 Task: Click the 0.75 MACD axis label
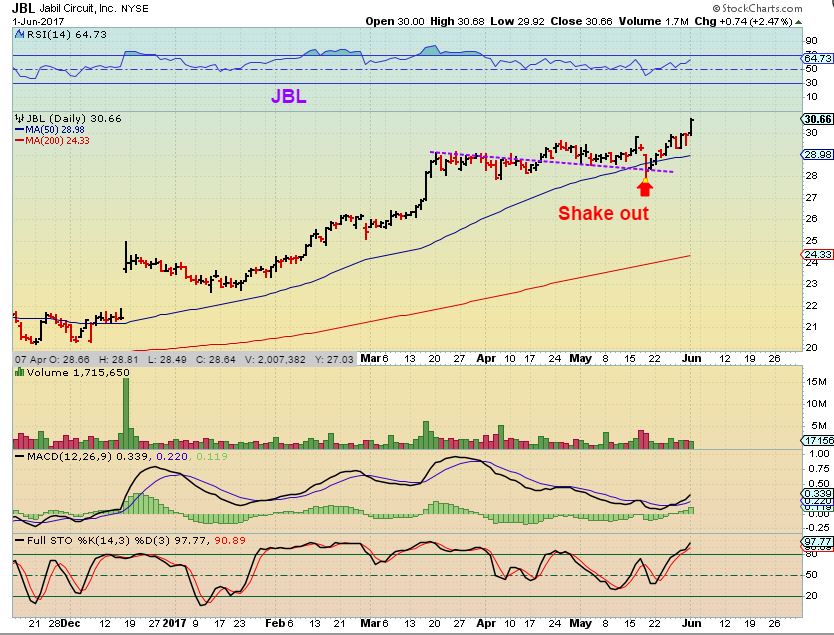(x=819, y=469)
